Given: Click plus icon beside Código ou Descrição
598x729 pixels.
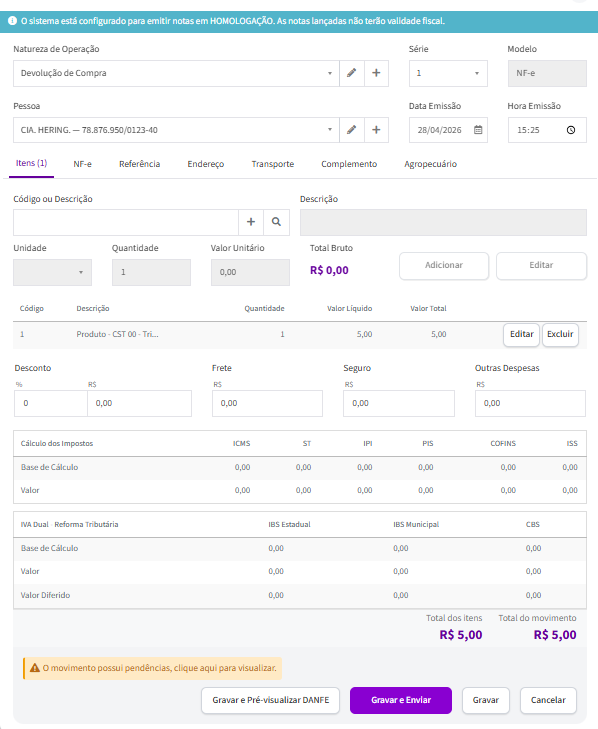Looking at the screenshot, I should coord(251,222).
